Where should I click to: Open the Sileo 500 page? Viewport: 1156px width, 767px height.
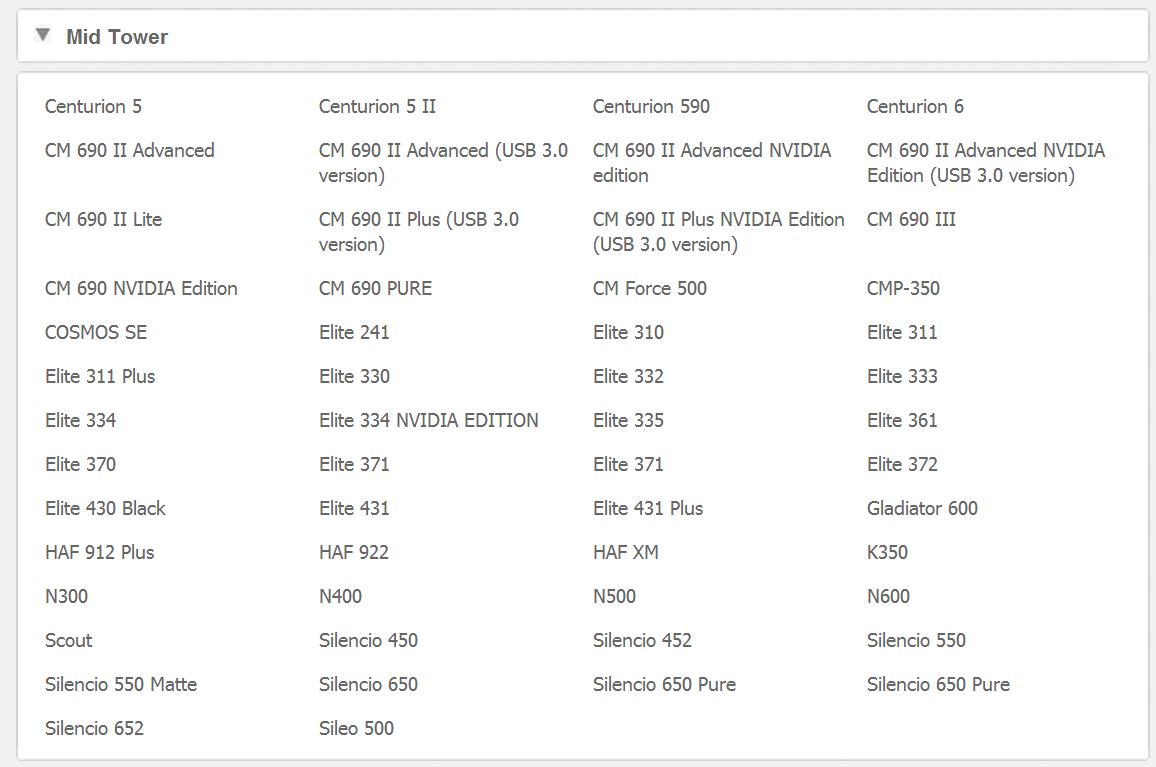click(x=356, y=728)
